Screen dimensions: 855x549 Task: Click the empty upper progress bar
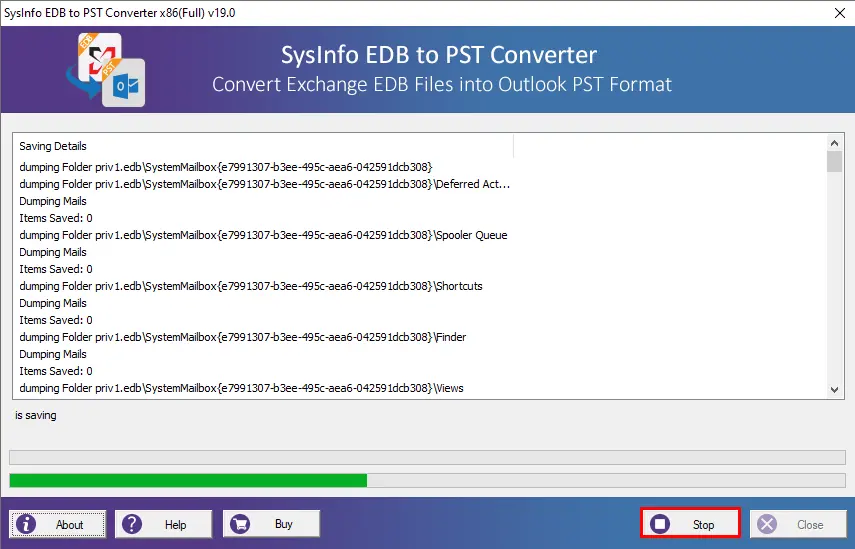pyautogui.click(x=428, y=457)
